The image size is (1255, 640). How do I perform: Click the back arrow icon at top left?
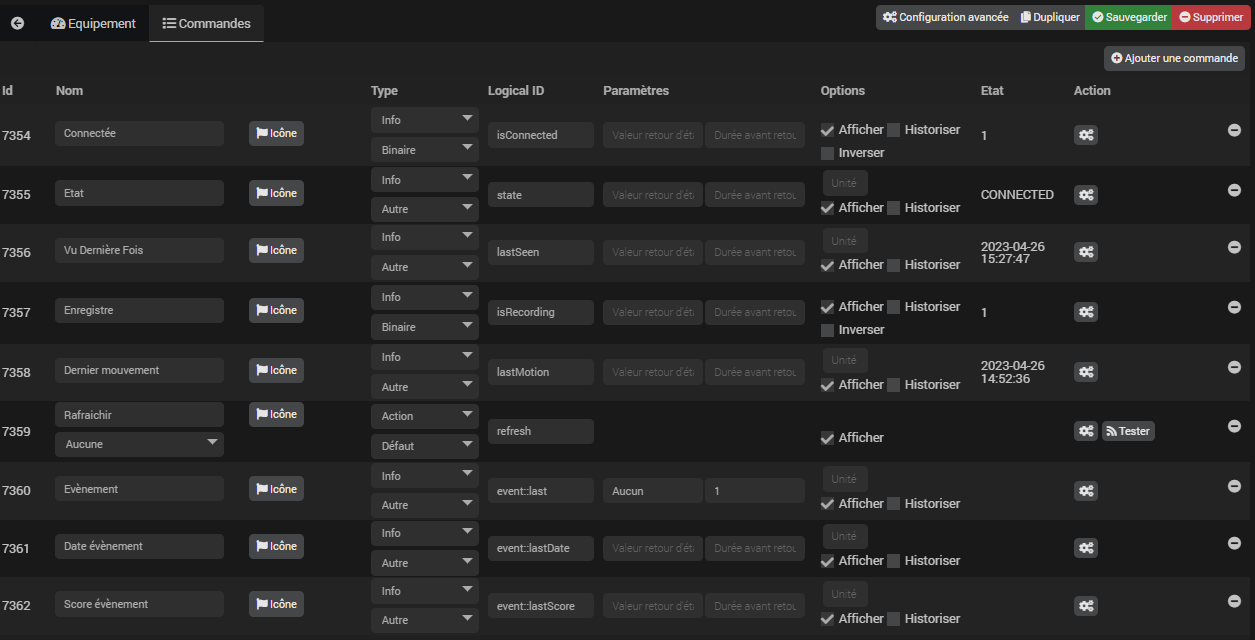click(x=17, y=23)
